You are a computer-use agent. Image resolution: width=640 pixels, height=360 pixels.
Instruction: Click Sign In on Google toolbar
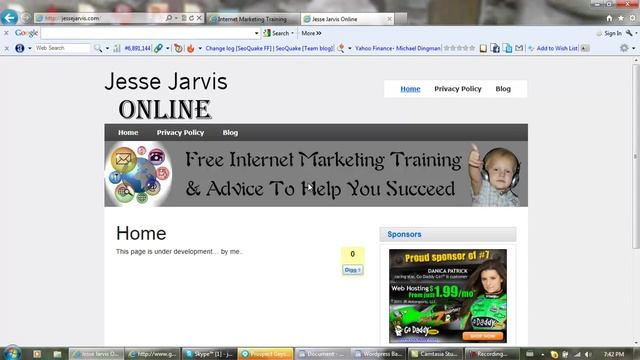[613, 33]
